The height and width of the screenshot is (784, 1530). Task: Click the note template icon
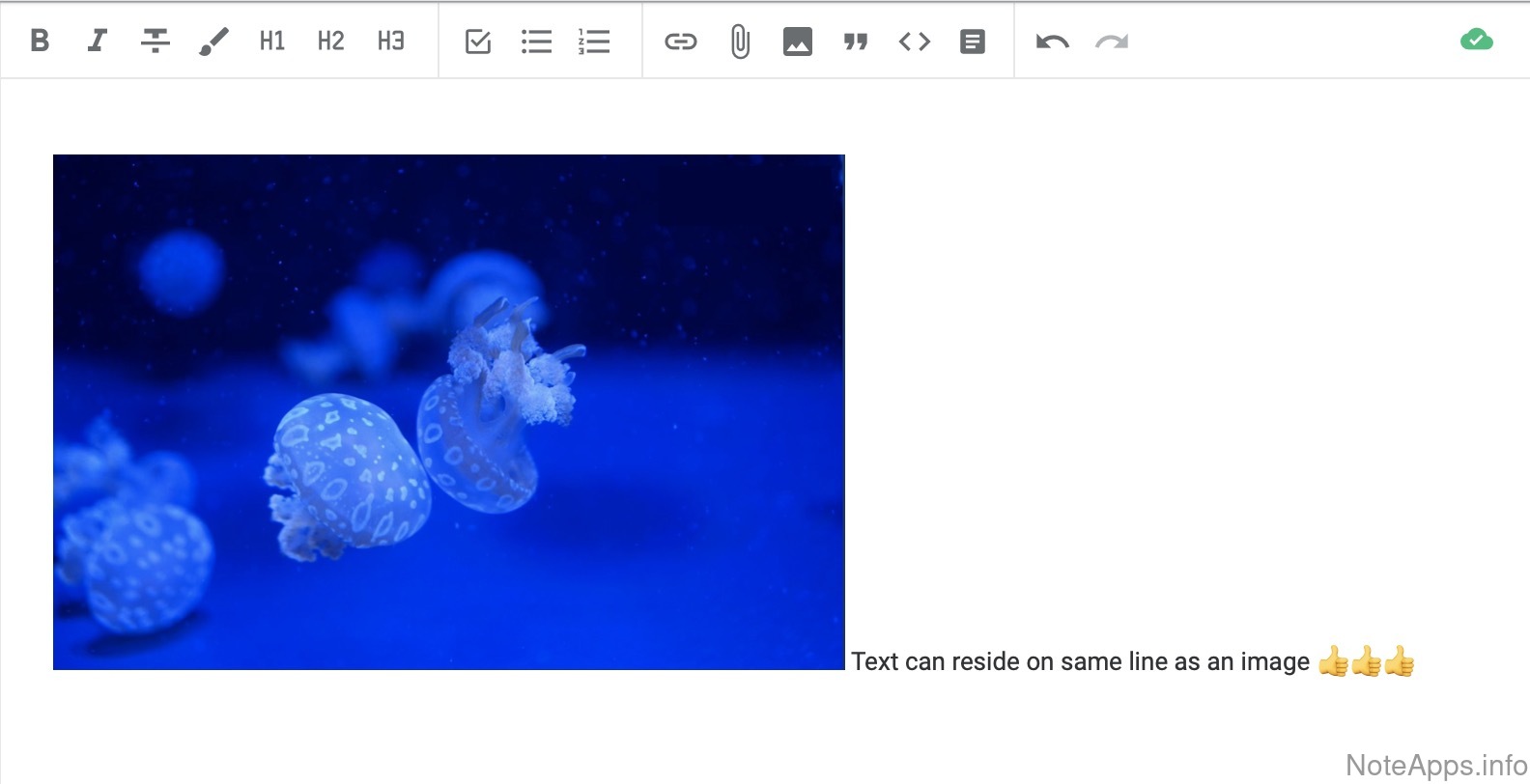(973, 42)
